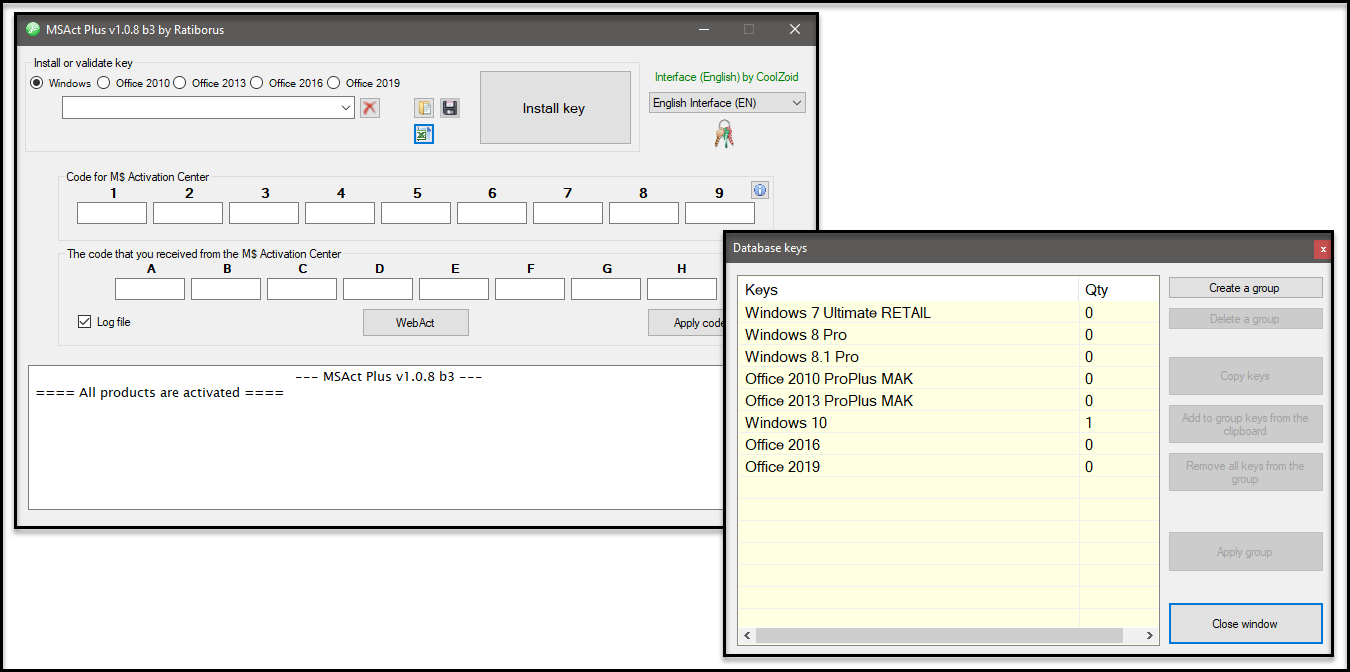Click the MSAct Plus title bar app icon

click(x=33, y=29)
